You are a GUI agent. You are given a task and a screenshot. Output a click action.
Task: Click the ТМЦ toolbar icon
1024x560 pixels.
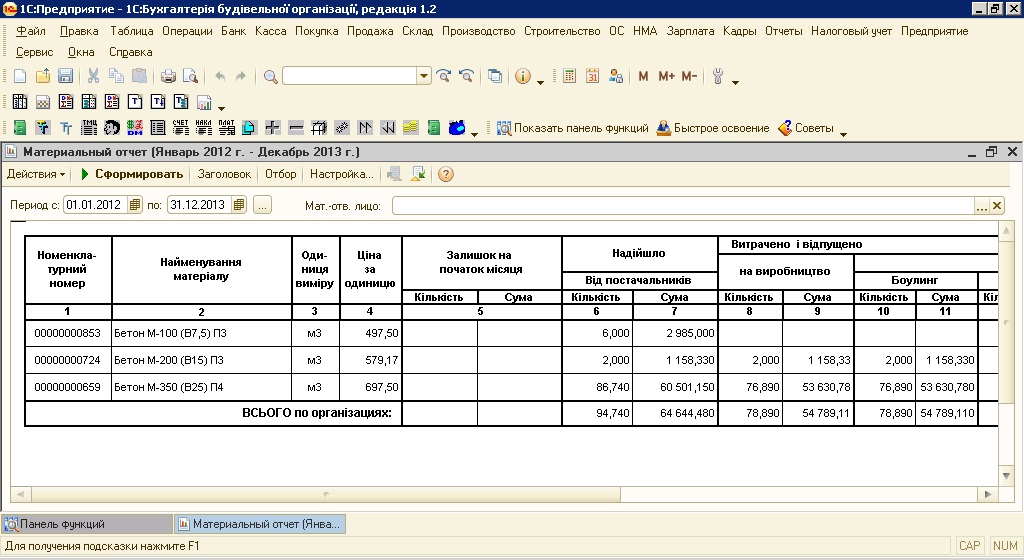(89, 127)
